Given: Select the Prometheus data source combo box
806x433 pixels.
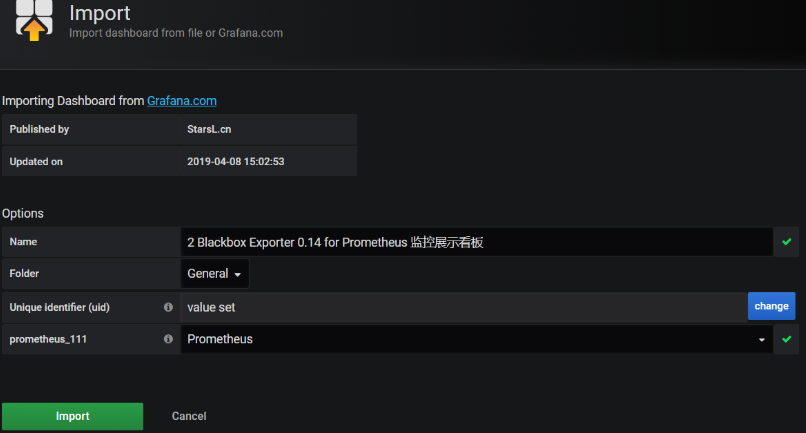Looking at the screenshot, I should (x=477, y=339).
